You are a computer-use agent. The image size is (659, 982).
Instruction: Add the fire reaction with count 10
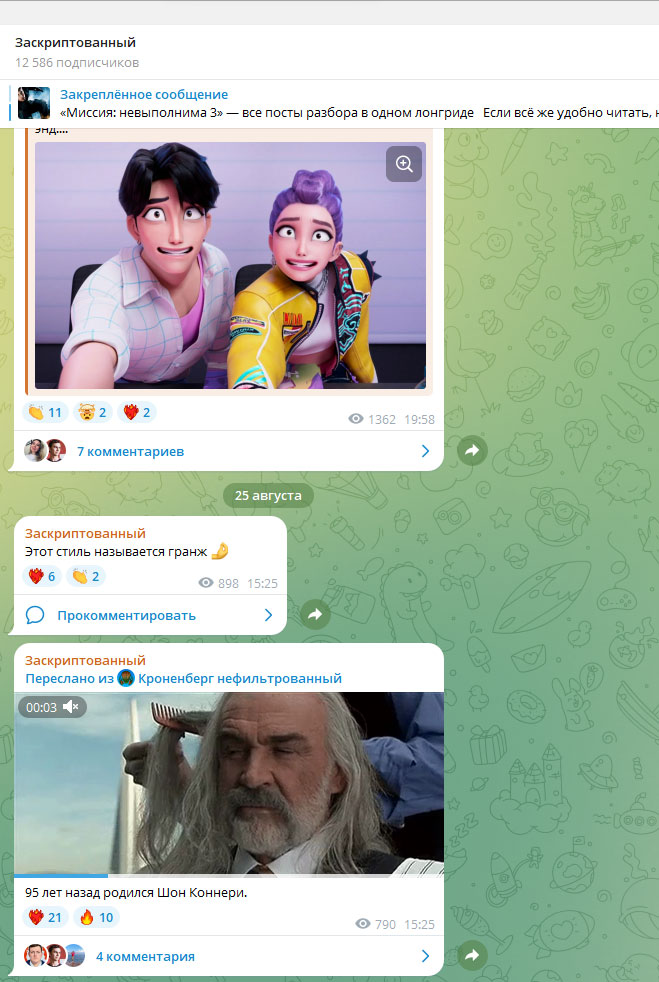tap(96, 917)
